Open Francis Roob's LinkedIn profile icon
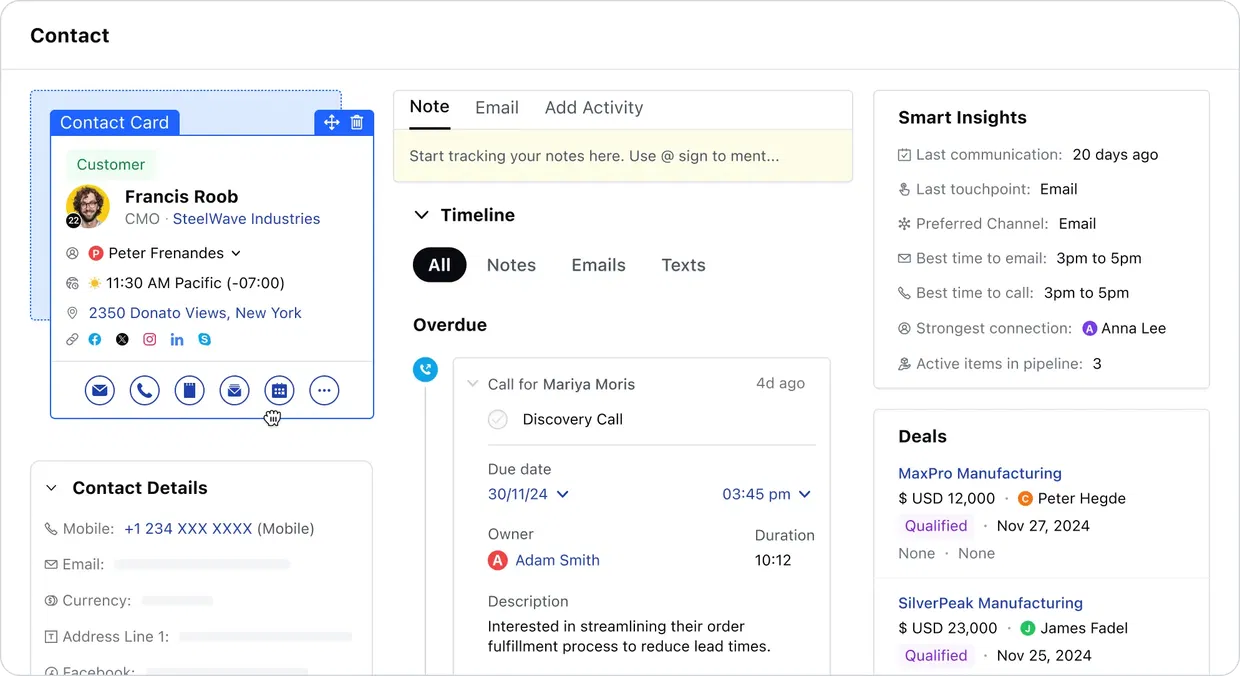 pos(177,340)
